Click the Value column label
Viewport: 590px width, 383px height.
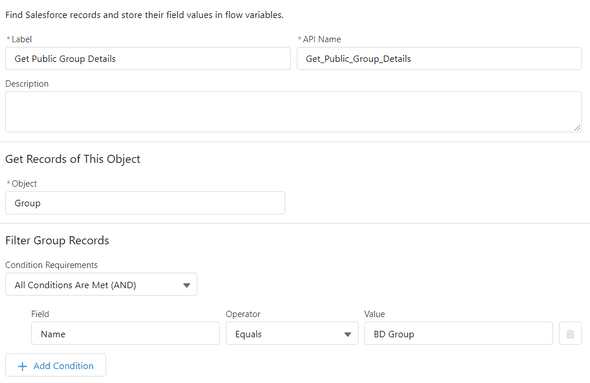tap(374, 314)
